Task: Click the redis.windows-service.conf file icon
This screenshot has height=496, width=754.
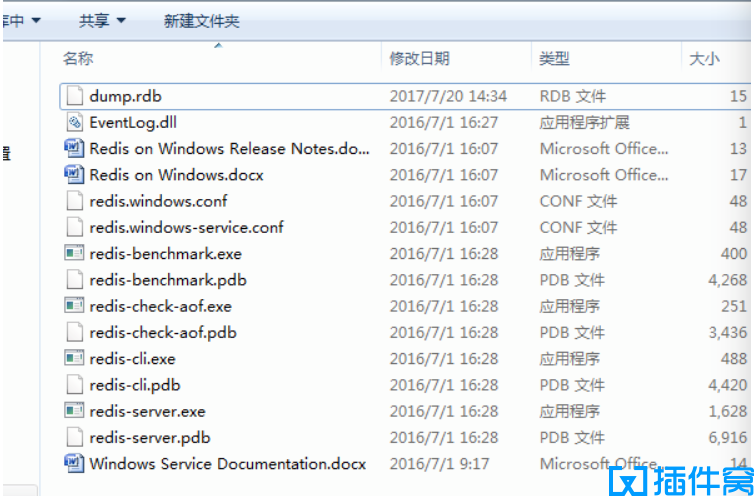Action: 75,227
